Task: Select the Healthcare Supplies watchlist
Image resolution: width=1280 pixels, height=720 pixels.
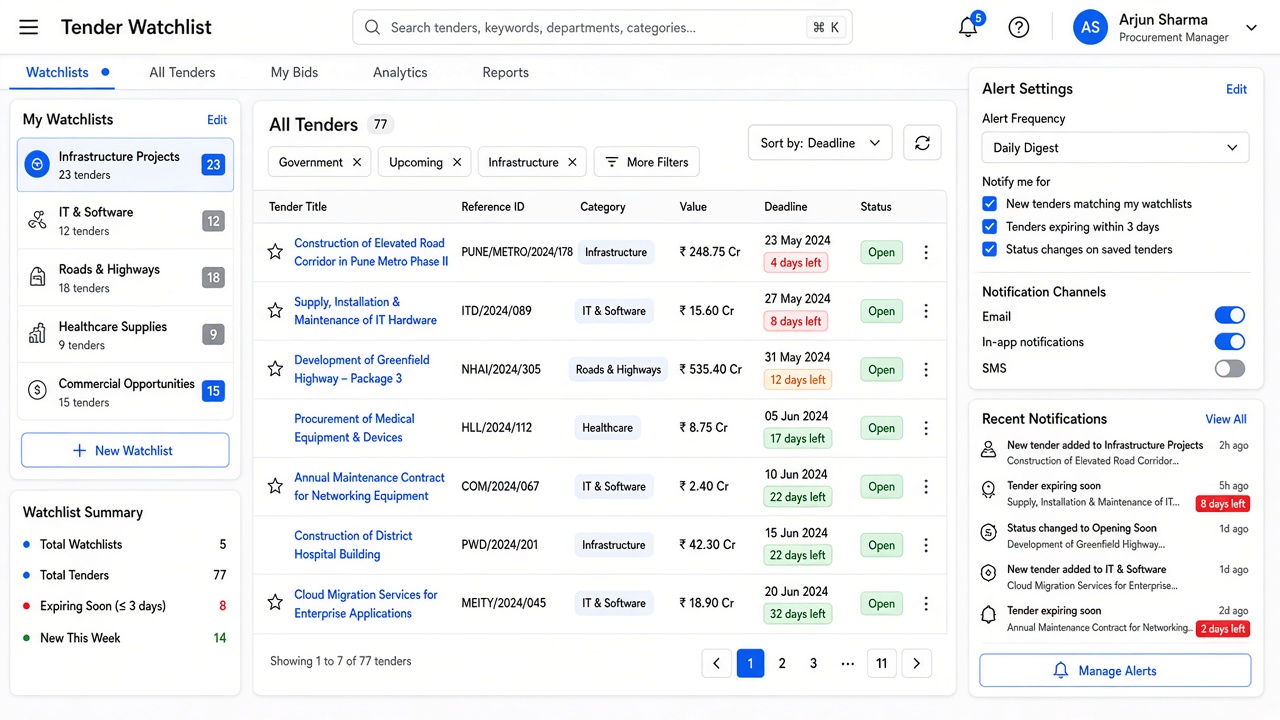Action: (125, 335)
